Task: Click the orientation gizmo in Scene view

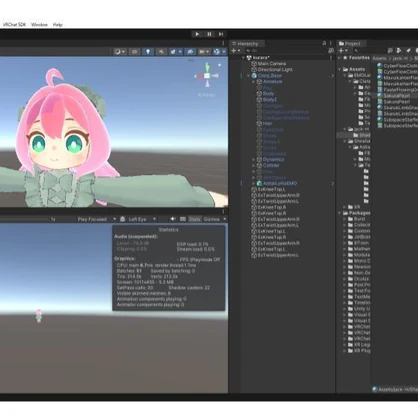Action: [x=207, y=76]
